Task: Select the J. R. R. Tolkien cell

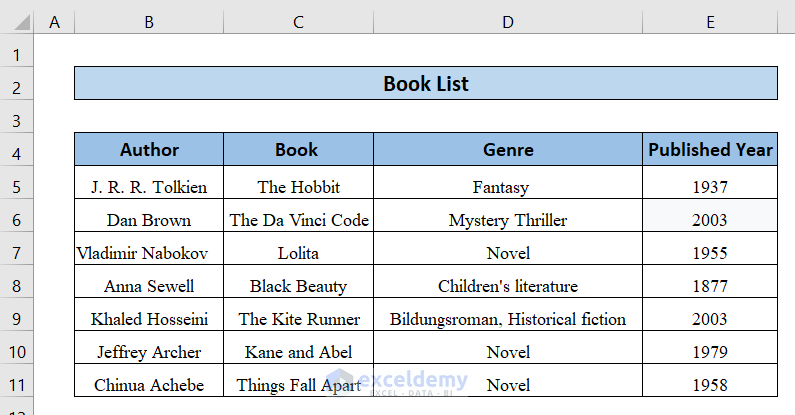Action: (149, 187)
